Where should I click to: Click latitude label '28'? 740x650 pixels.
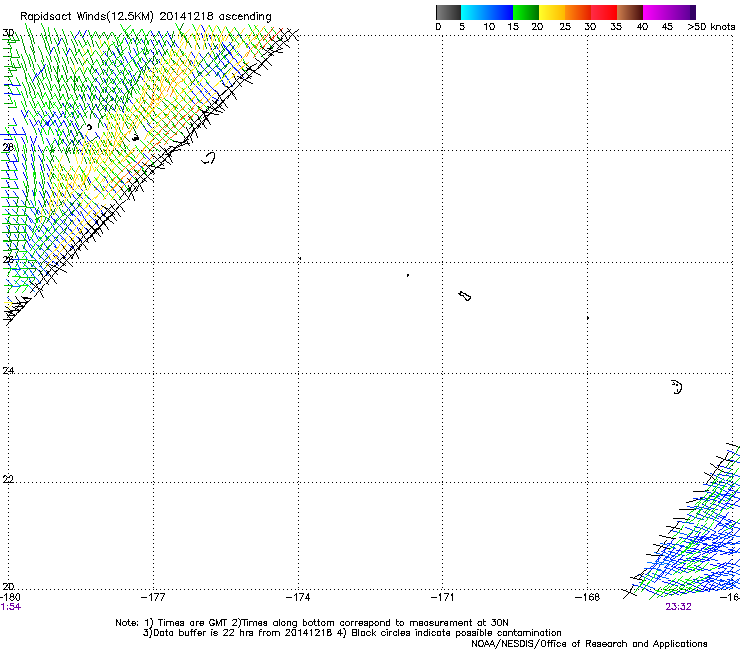tap(8, 147)
